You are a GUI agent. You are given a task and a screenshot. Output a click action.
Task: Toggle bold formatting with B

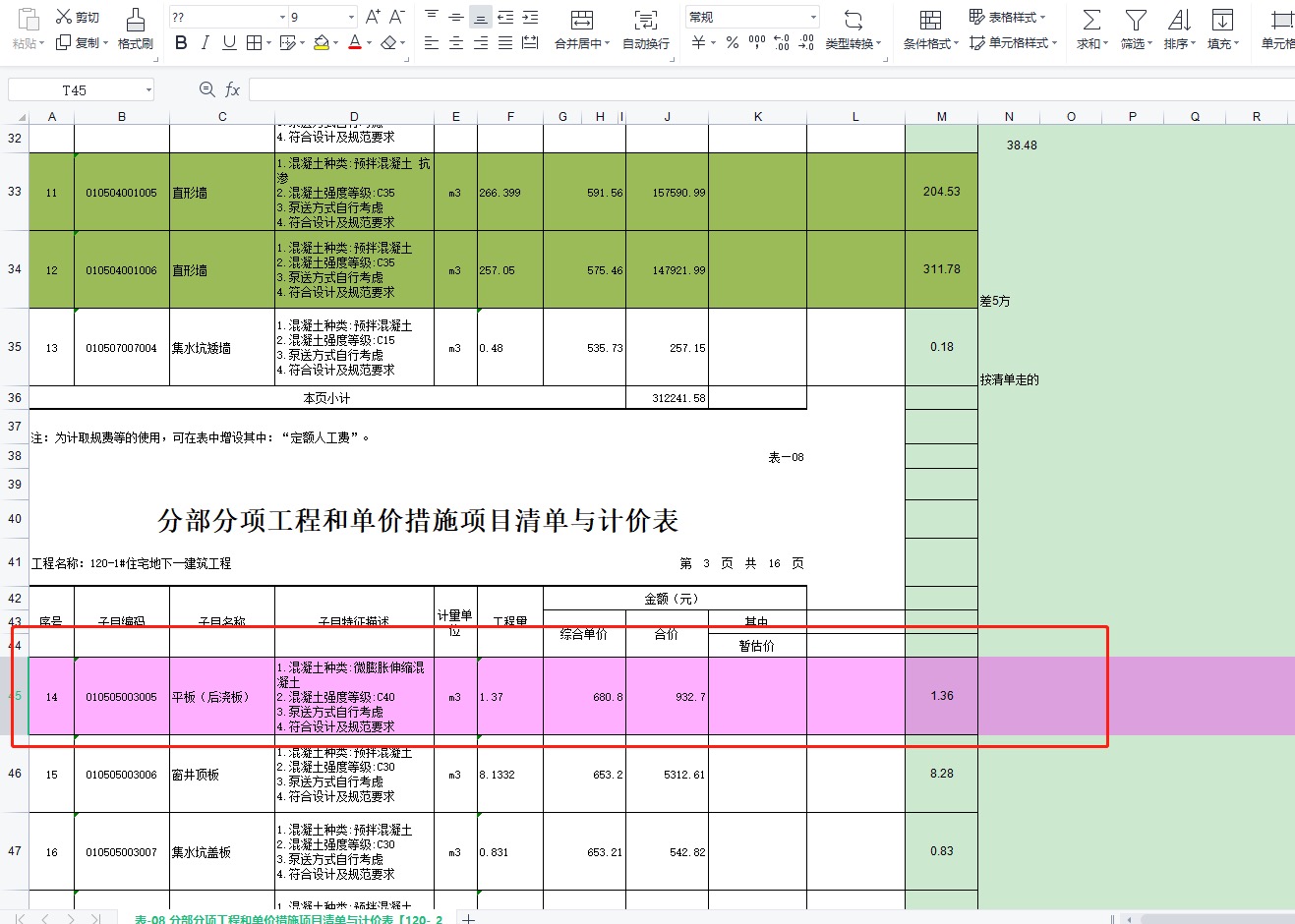click(x=181, y=42)
